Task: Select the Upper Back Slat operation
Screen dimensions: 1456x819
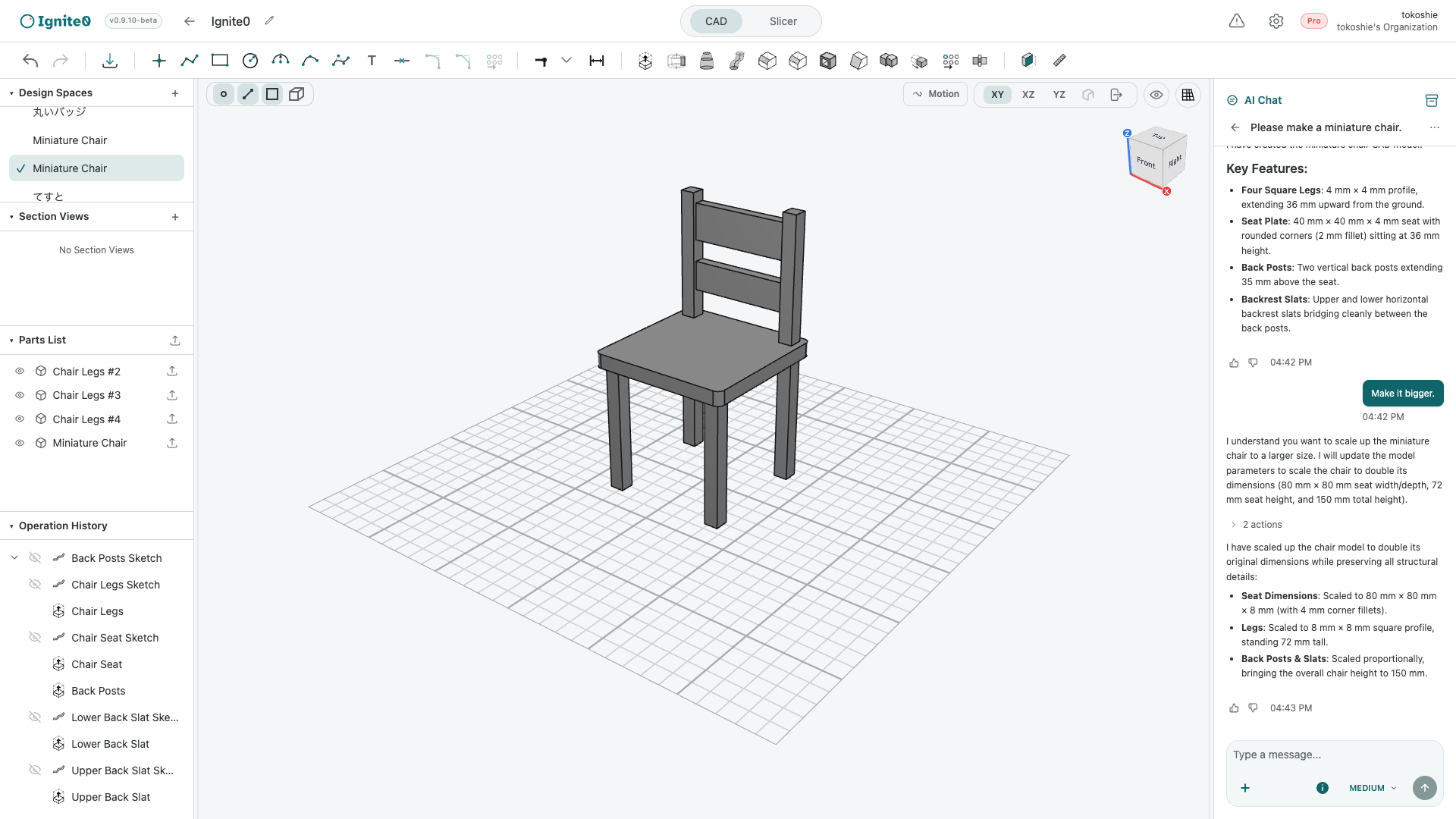Action: 111,797
